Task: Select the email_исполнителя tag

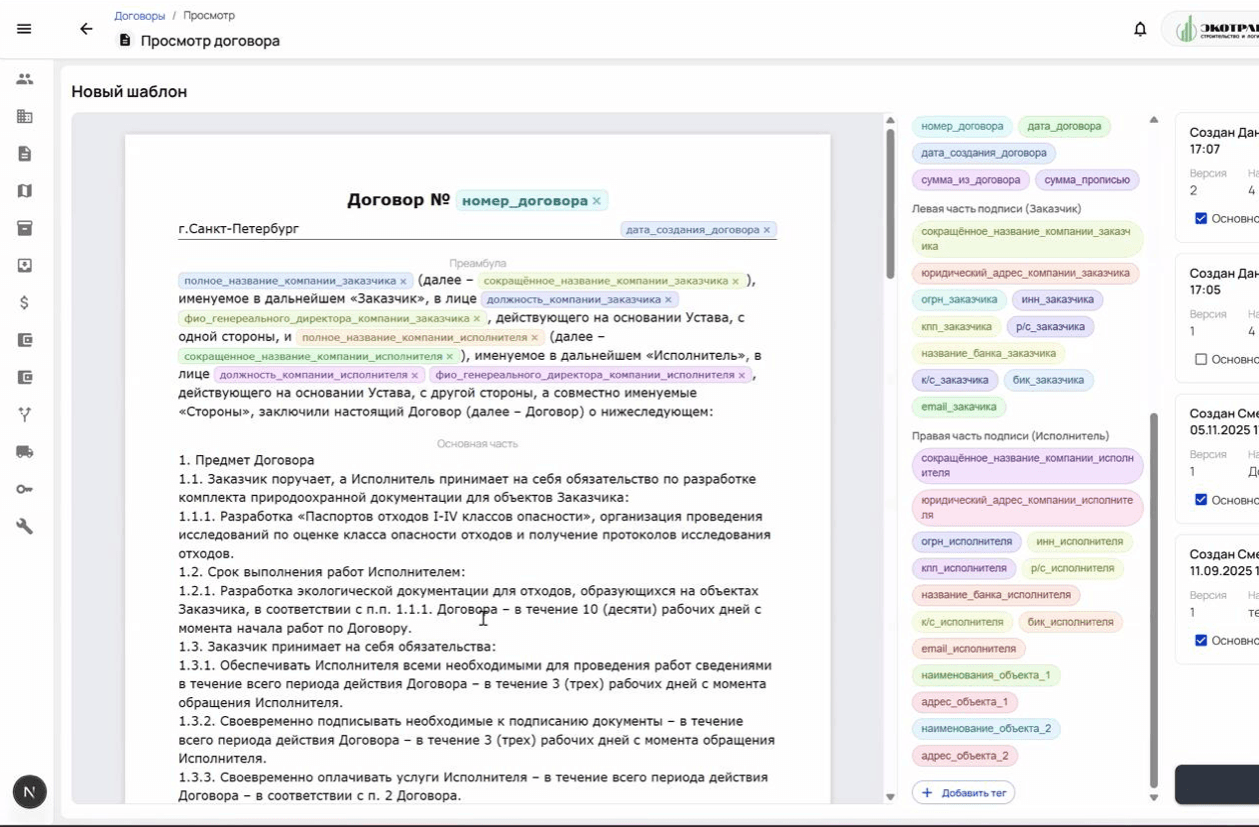Action: [x=968, y=649]
